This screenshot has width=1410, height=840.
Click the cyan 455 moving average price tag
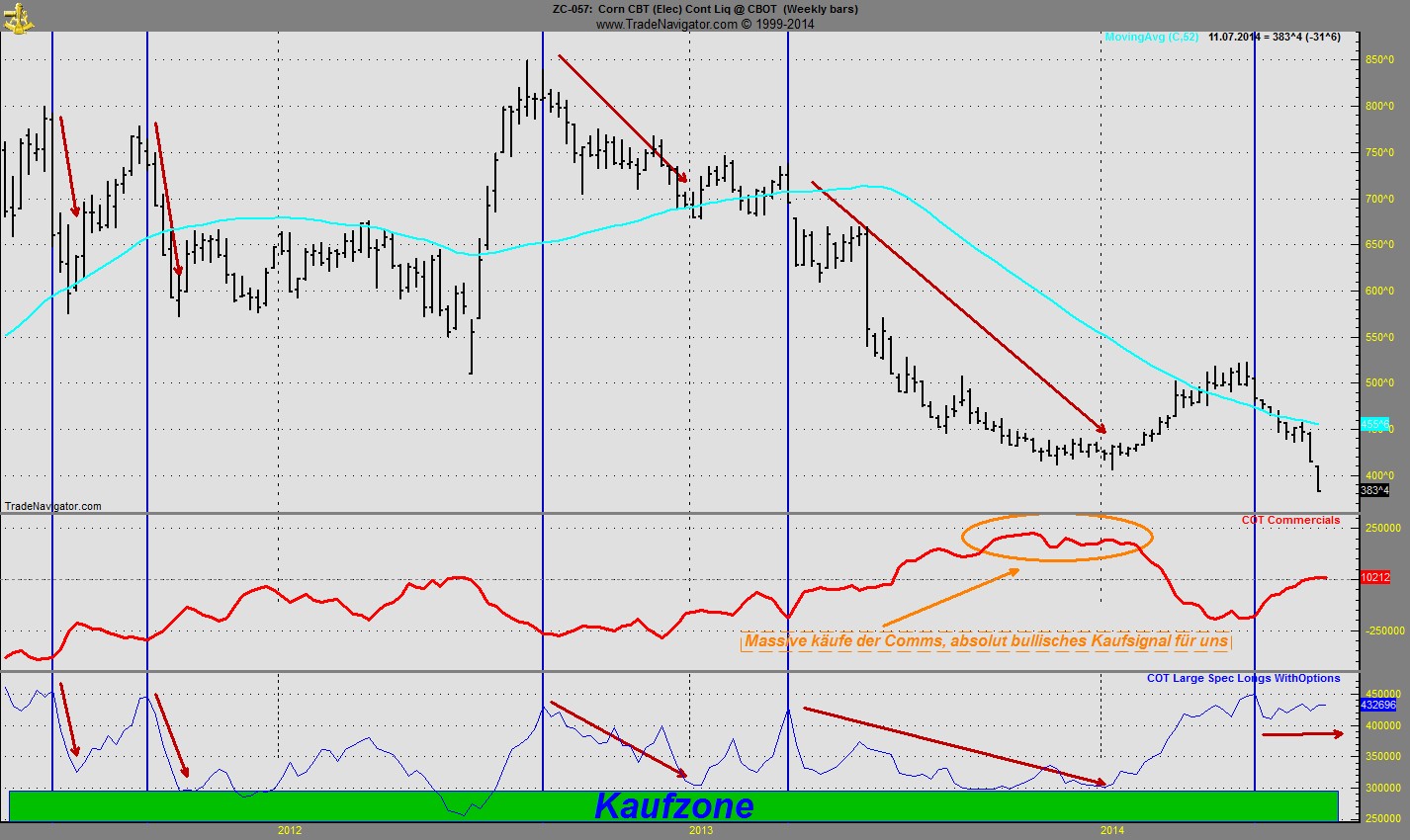coord(1376,425)
